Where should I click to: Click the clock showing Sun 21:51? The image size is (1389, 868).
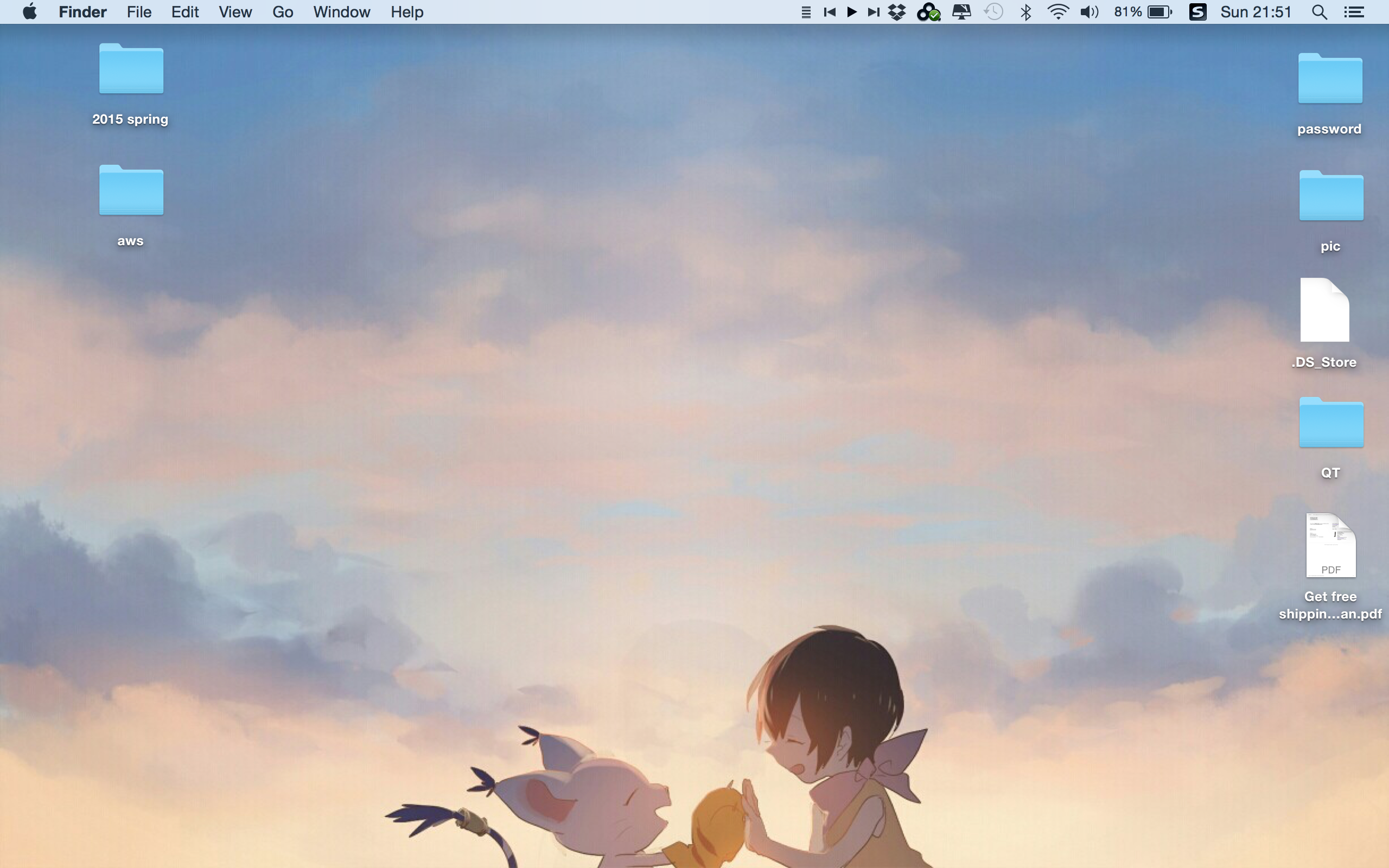click(1256, 12)
